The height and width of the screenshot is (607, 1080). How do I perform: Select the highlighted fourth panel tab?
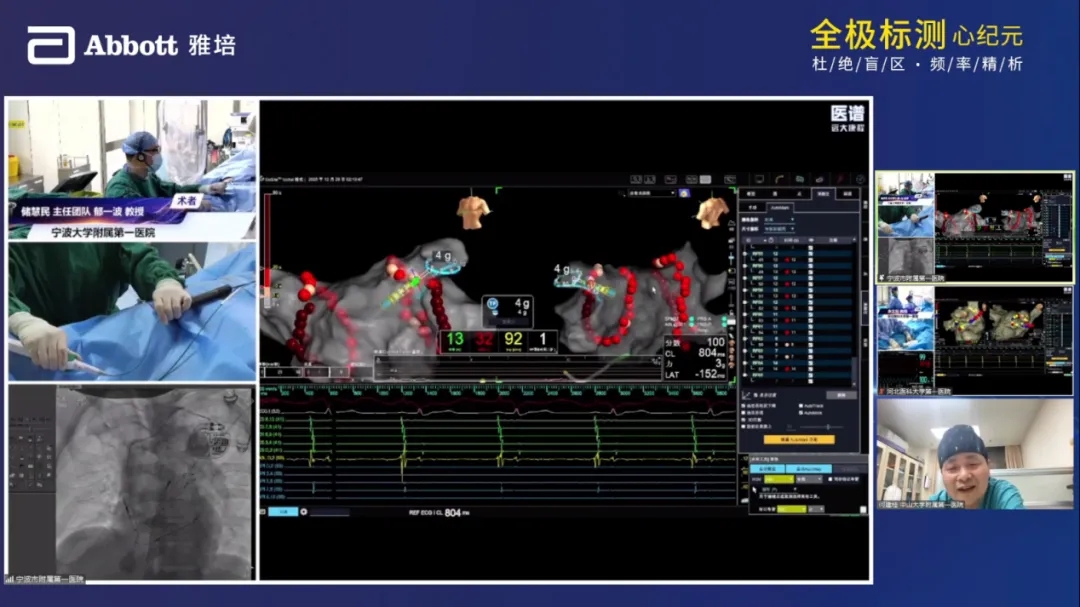tap(823, 194)
